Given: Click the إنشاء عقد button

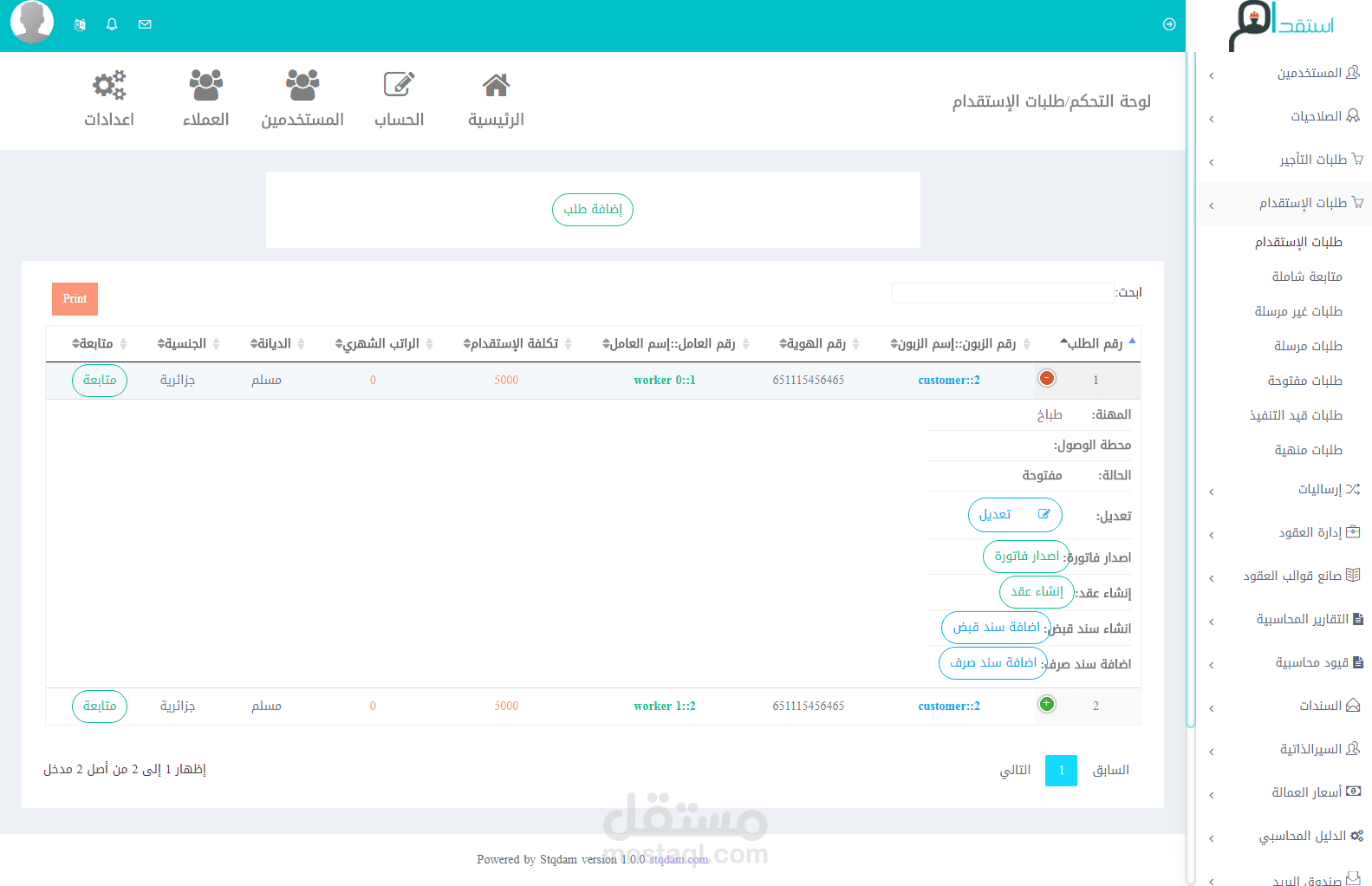Looking at the screenshot, I should 1037,592.
